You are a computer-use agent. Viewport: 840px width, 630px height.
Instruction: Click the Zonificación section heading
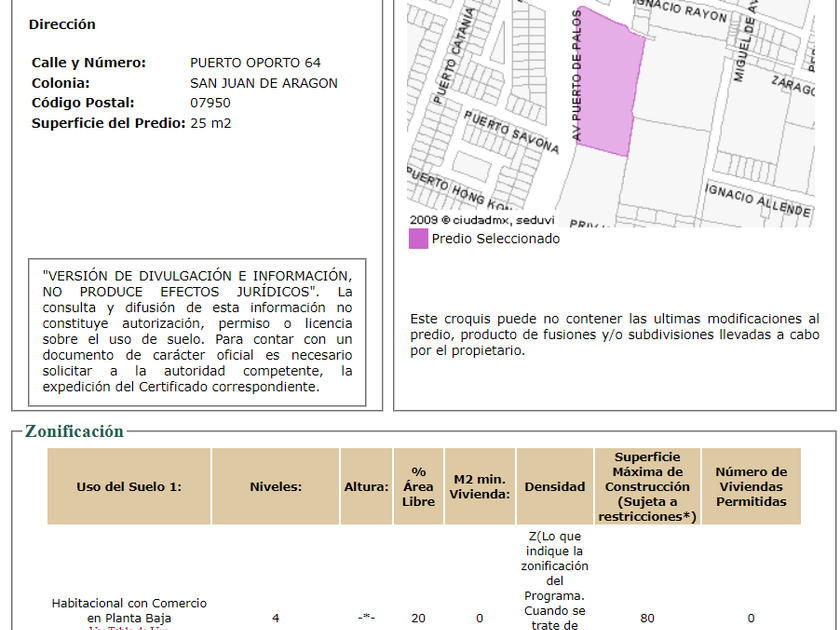click(x=75, y=432)
